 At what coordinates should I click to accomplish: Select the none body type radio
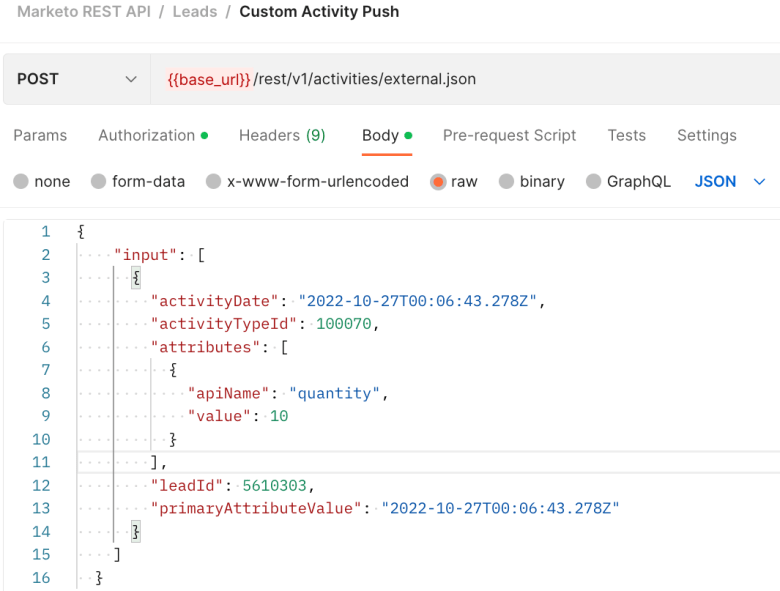pos(21,182)
